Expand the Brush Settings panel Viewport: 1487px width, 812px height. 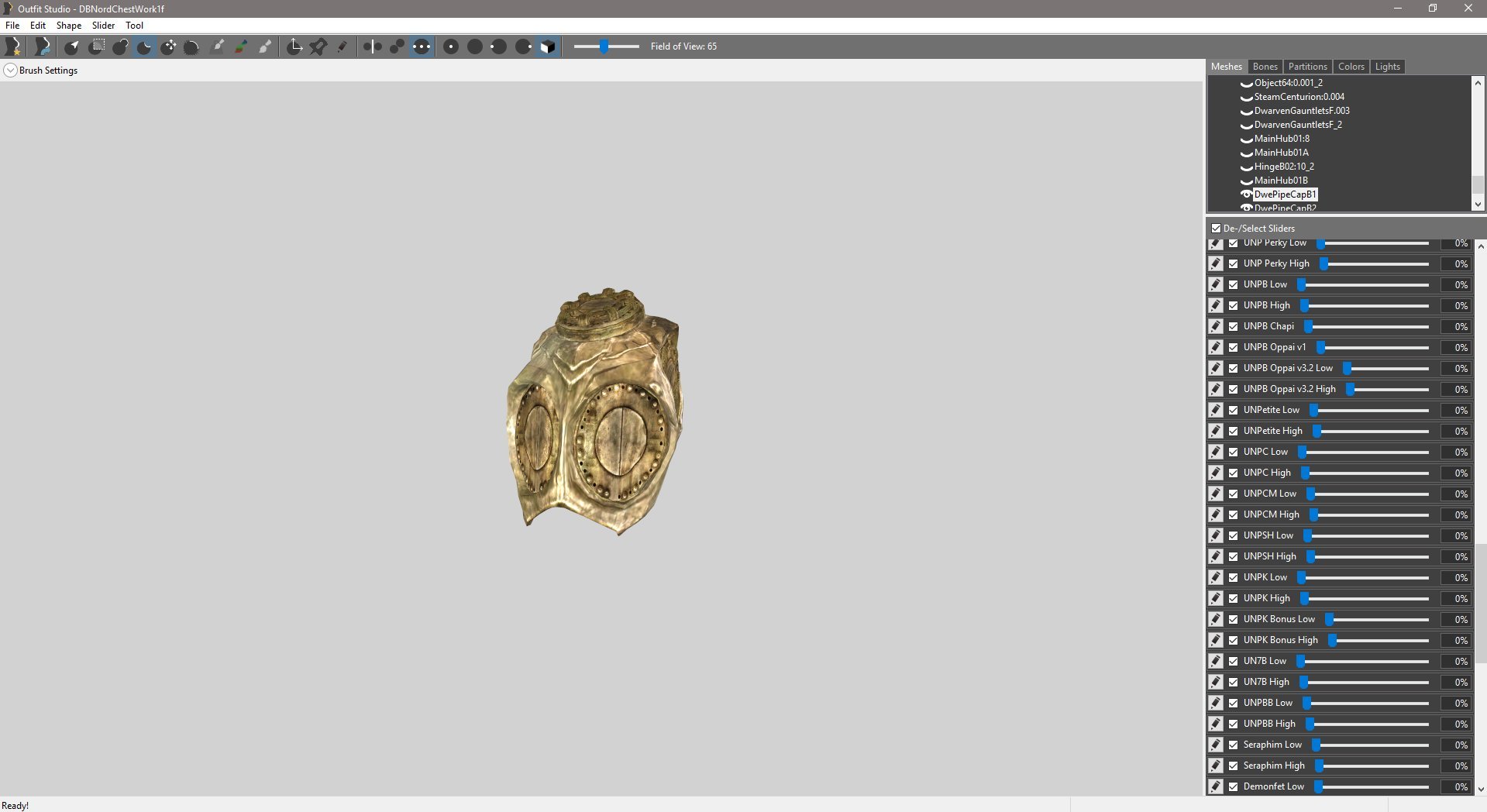pyautogui.click(x=10, y=71)
